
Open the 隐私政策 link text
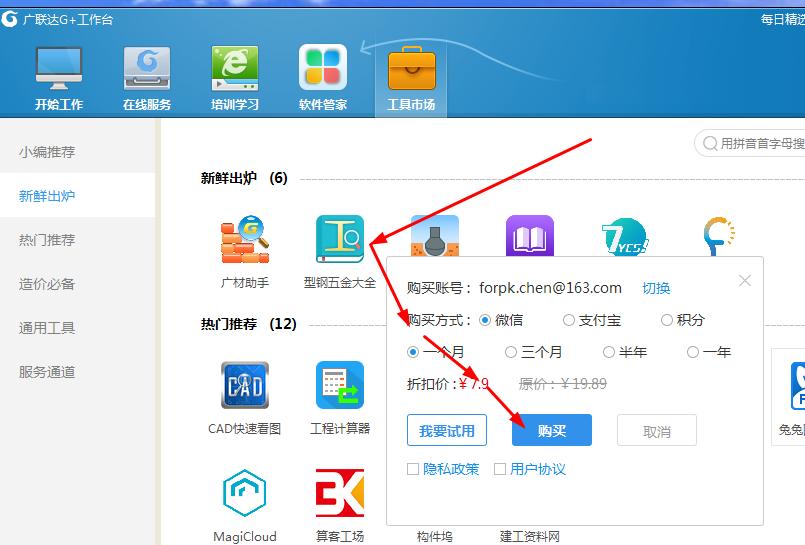(x=451, y=469)
